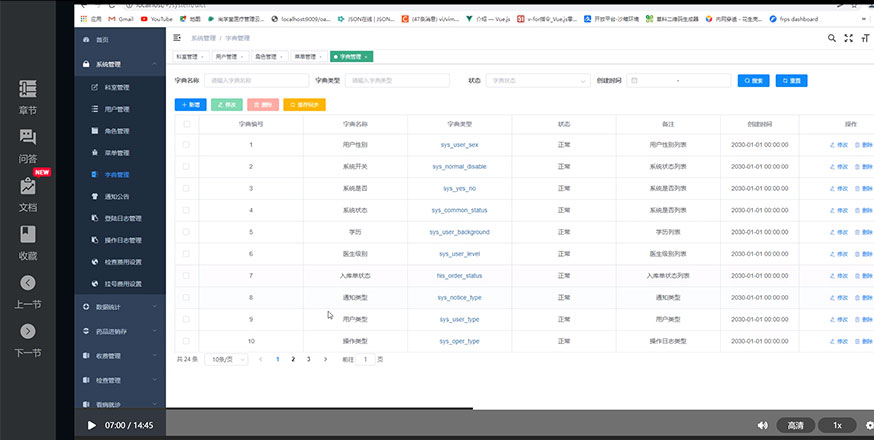
Task: Go to next section (下一节)
Action: (28, 332)
